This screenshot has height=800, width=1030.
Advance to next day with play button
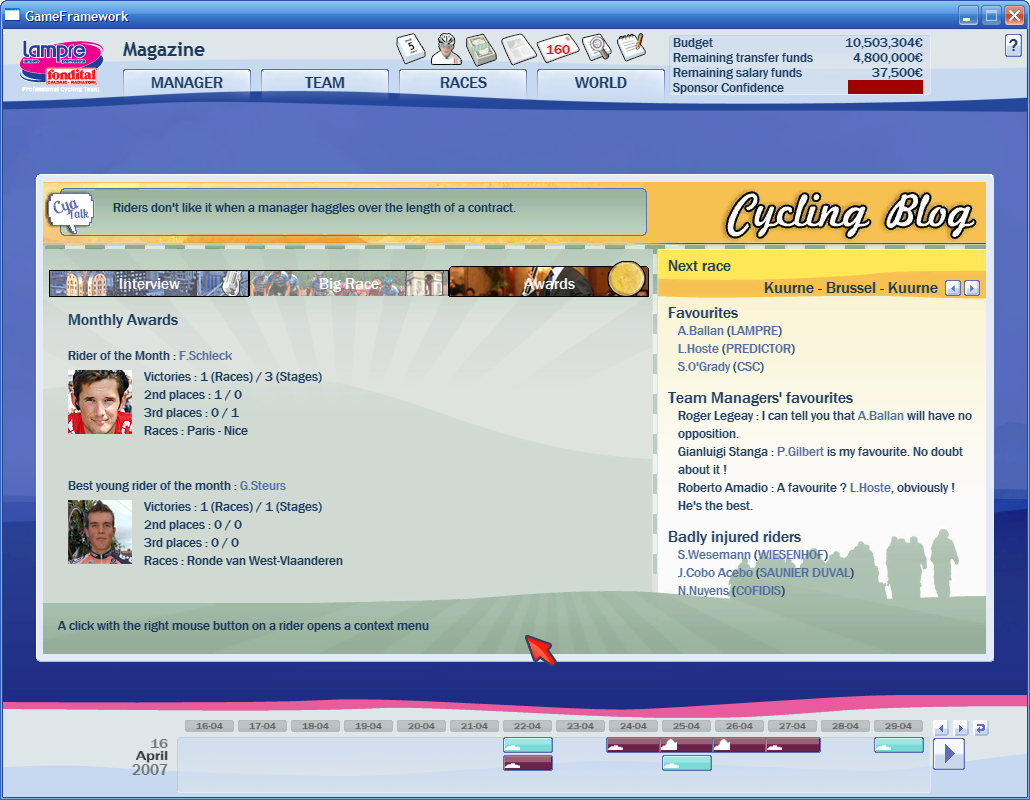[x=948, y=753]
